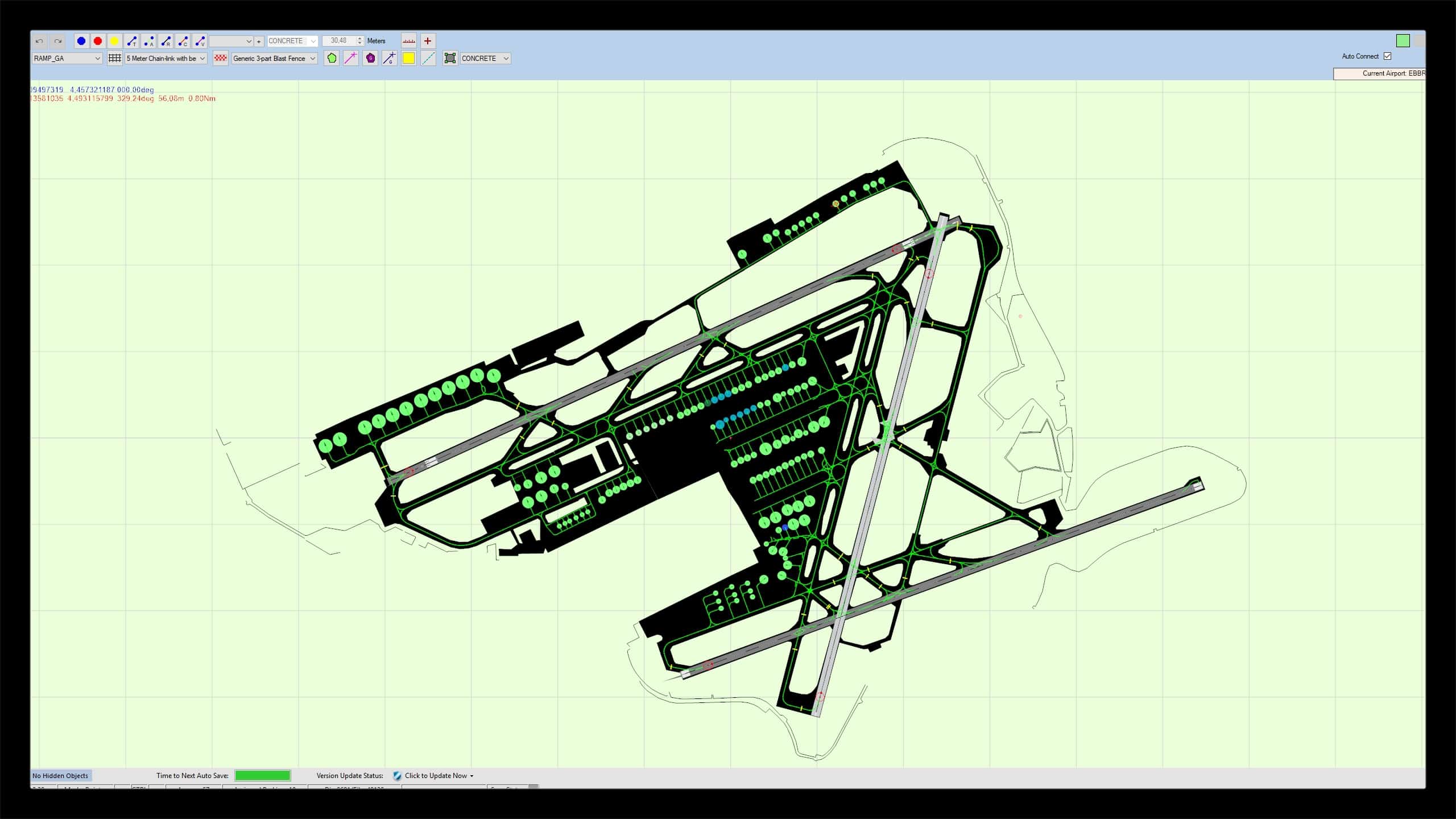Viewport: 1456px width, 819px height.
Task: Select the red hold-short node tool
Action: pos(98,41)
